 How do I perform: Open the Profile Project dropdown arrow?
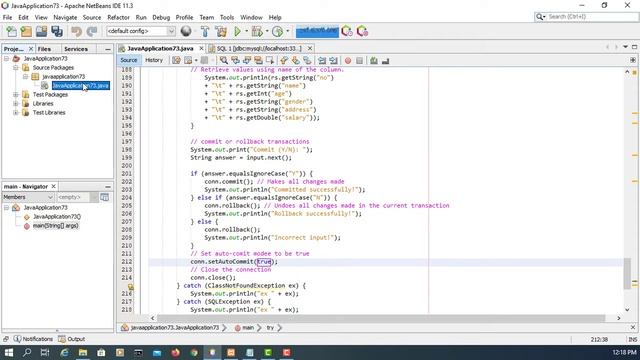tap(287, 31)
